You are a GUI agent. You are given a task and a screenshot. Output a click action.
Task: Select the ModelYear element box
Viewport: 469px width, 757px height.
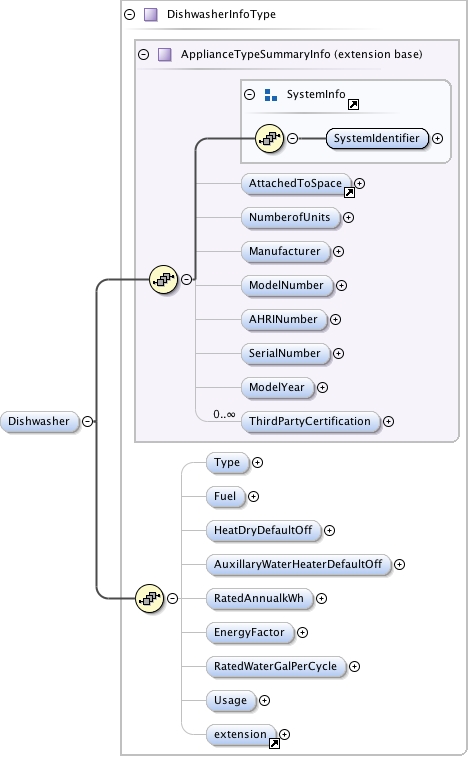coord(277,388)
